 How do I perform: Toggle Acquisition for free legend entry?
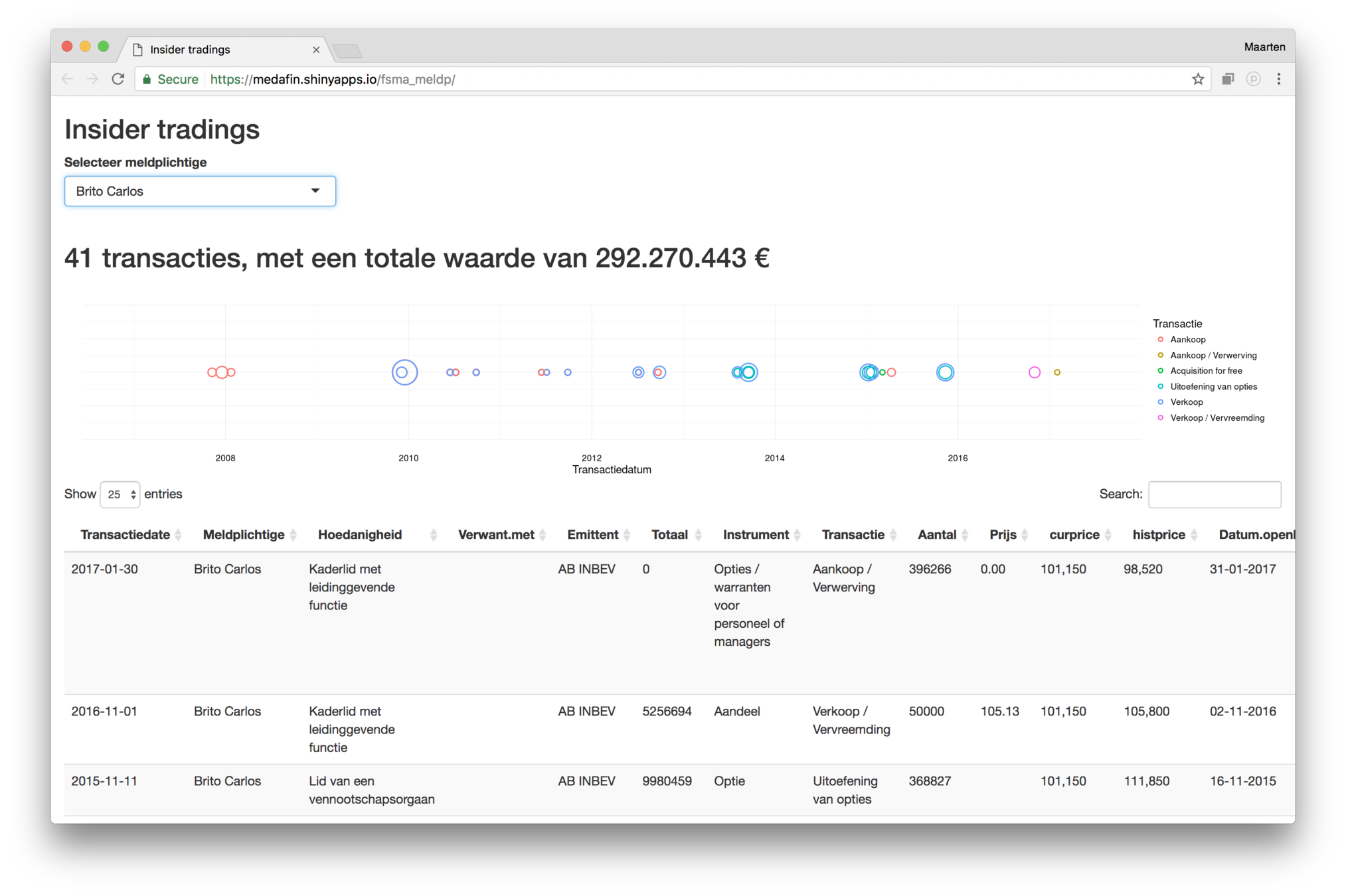pyautogui.click(x=1205, y=371)
